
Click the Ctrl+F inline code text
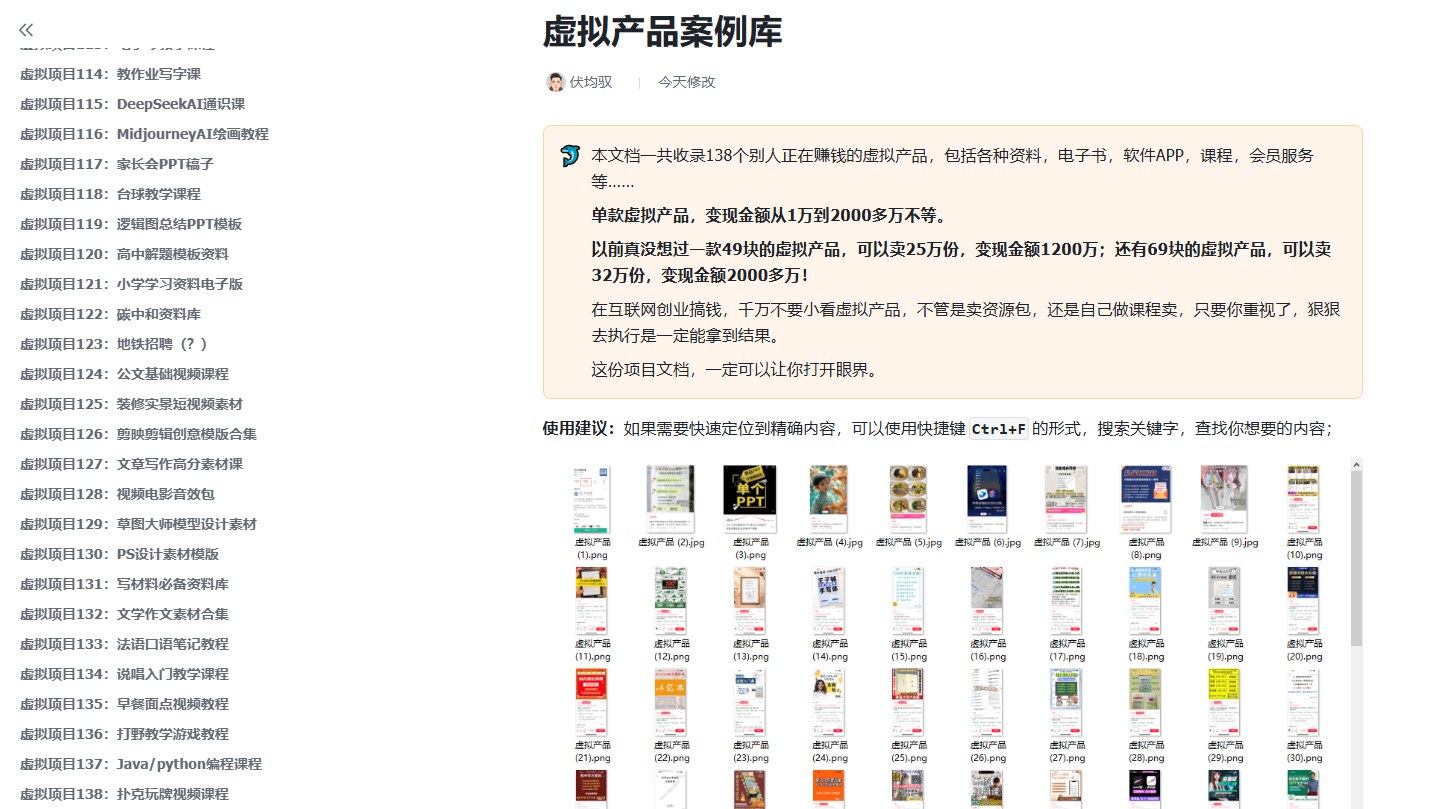999,429
